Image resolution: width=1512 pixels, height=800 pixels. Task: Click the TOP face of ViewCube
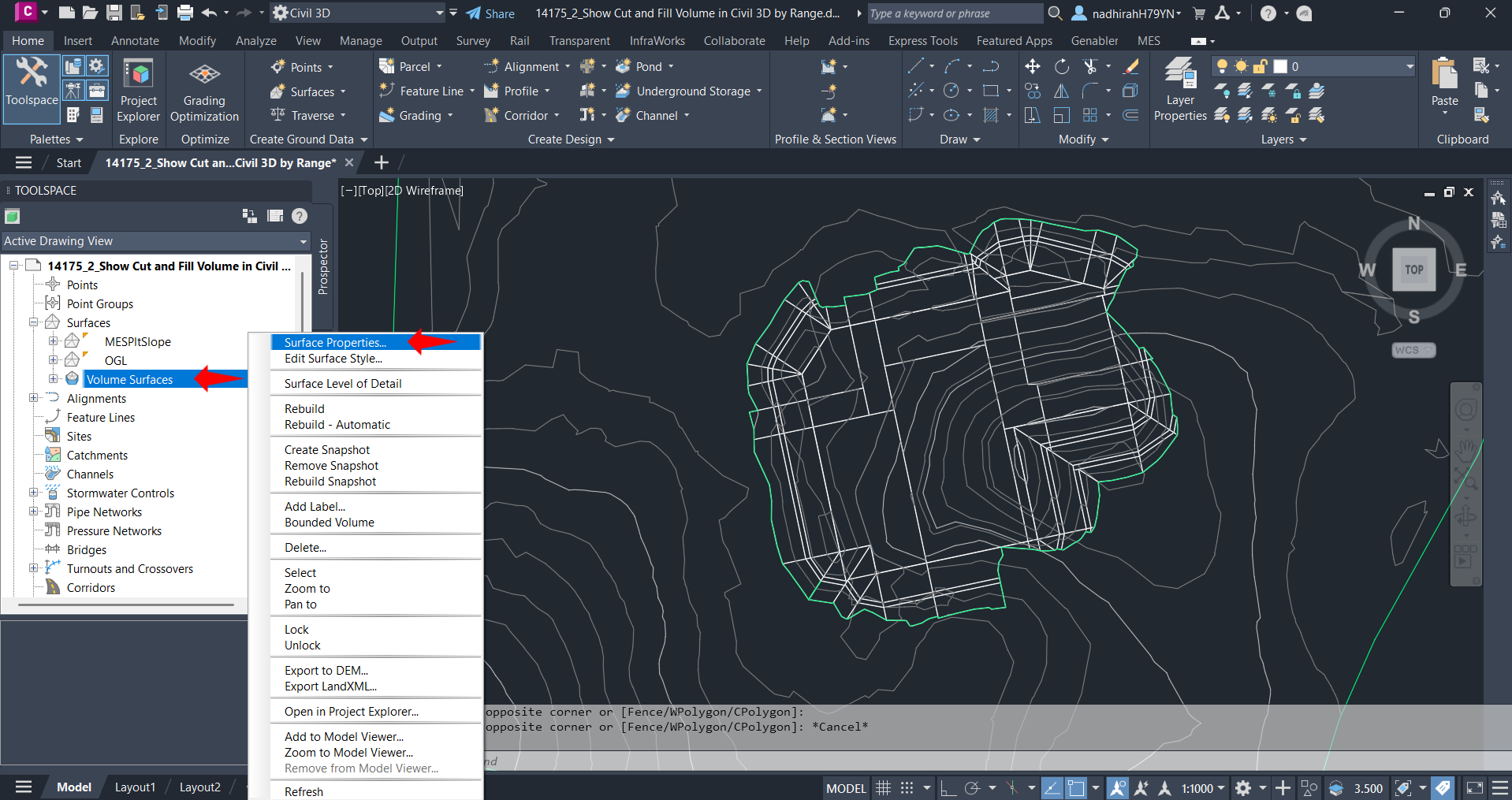1413,270
